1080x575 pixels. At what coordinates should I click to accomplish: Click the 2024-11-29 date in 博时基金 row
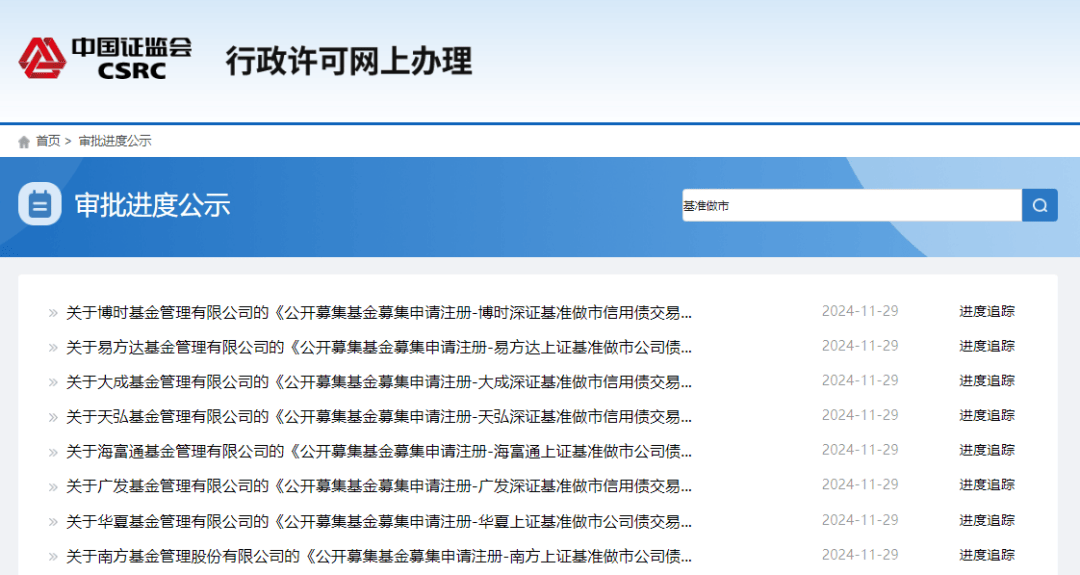click(860, 311)
